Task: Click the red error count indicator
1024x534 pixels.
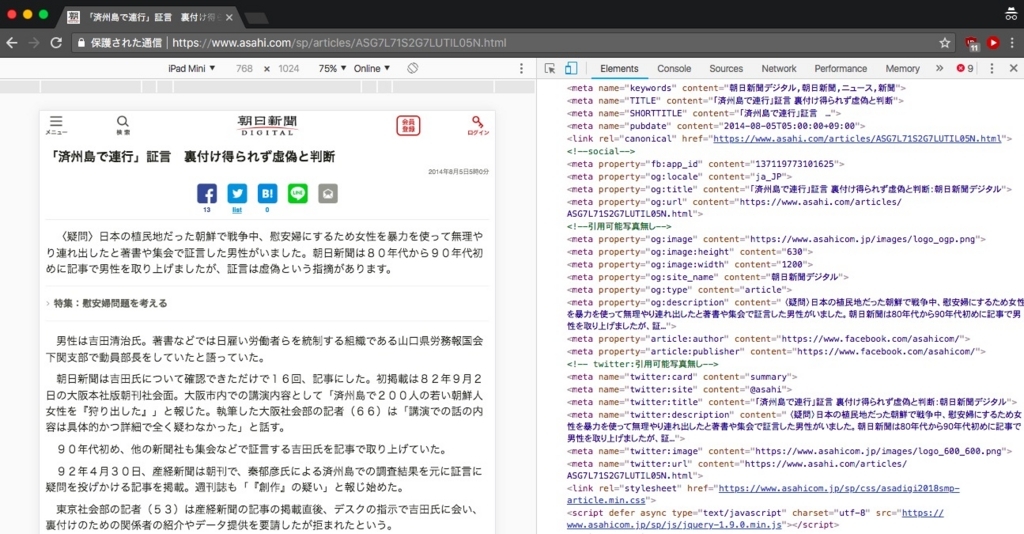Action: tap(965, 68)
